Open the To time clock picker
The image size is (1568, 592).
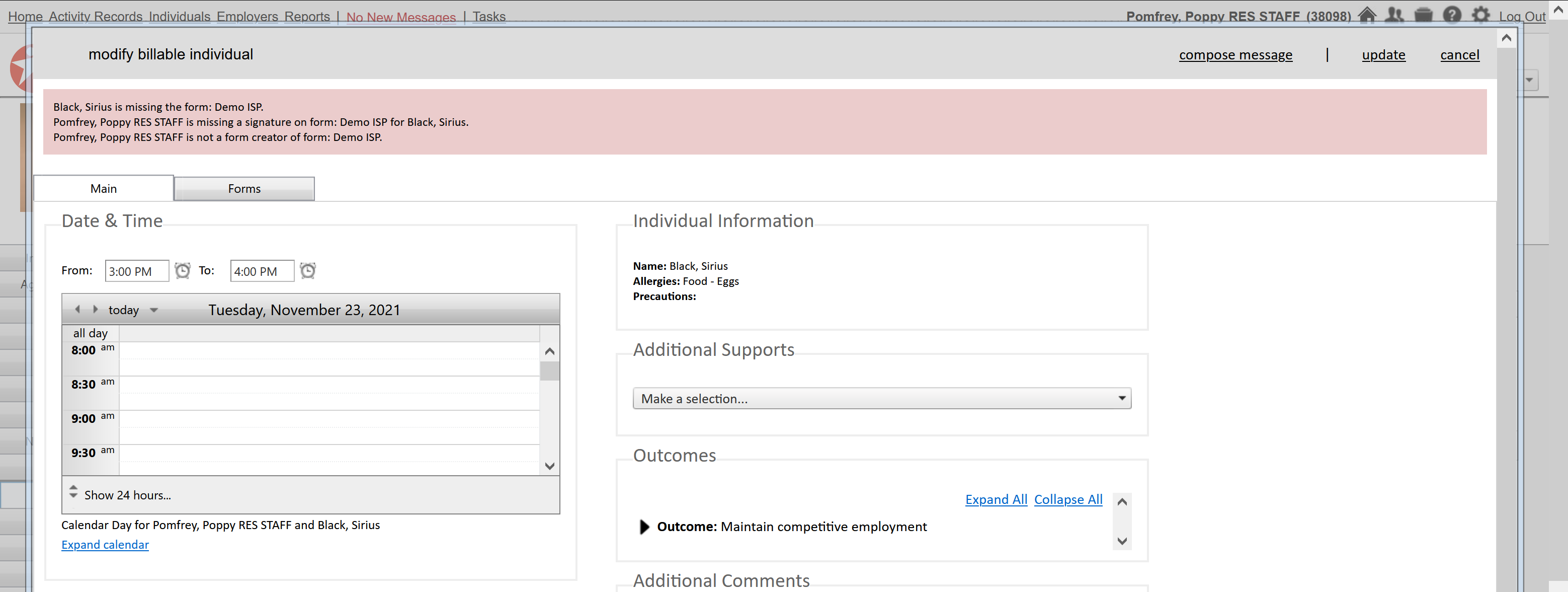pos(308,270)
